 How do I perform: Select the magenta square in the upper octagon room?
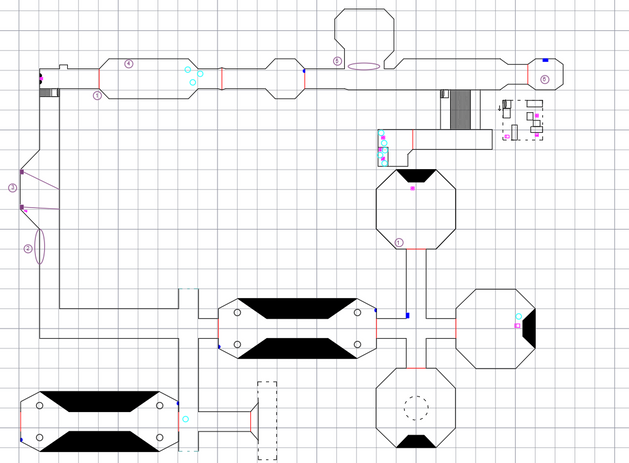pyautogui.click(x=412, y=188)
